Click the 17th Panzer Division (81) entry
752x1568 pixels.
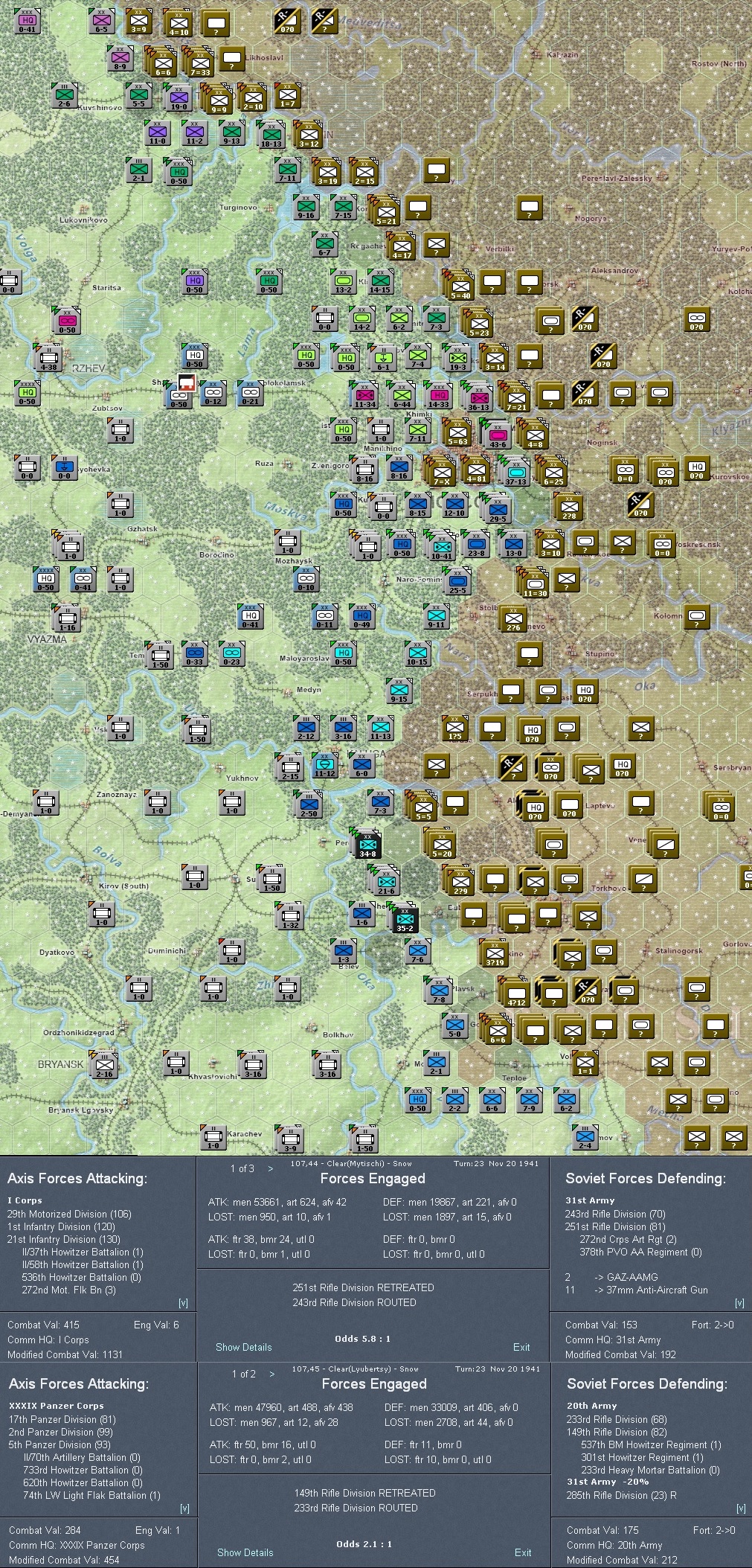coord(63,1419)
